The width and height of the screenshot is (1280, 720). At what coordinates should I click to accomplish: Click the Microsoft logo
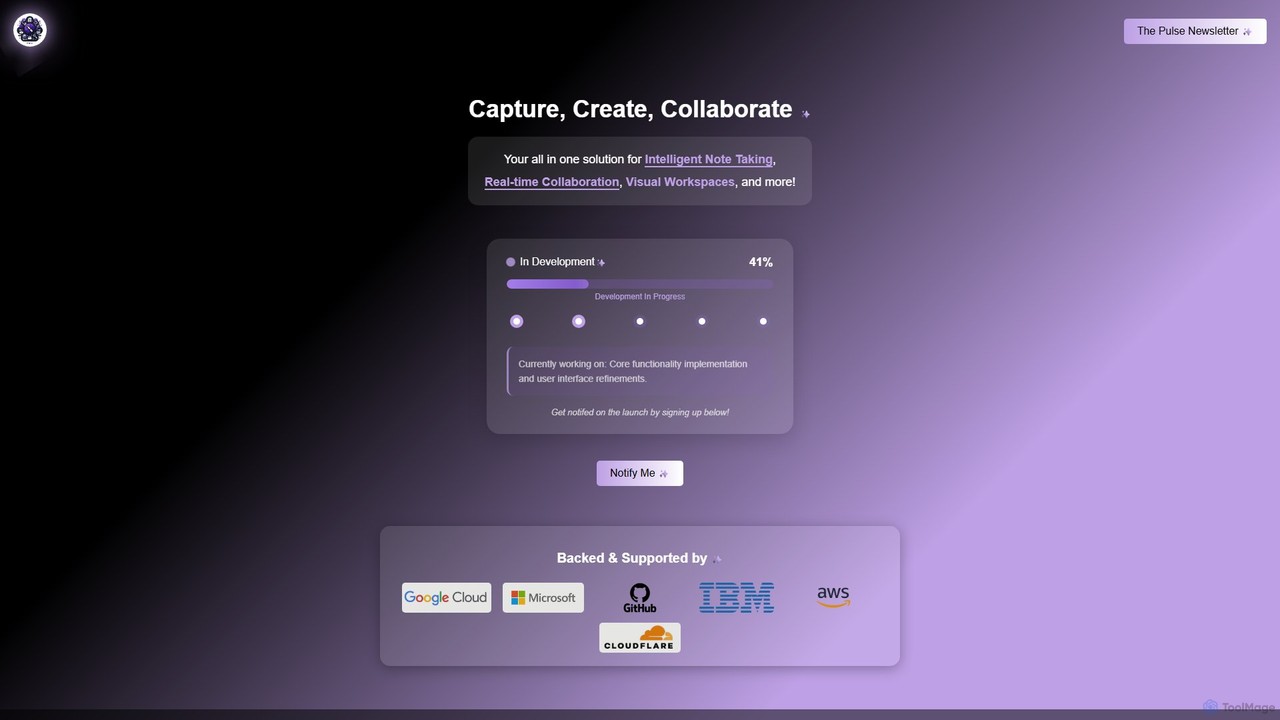(543, 598)
